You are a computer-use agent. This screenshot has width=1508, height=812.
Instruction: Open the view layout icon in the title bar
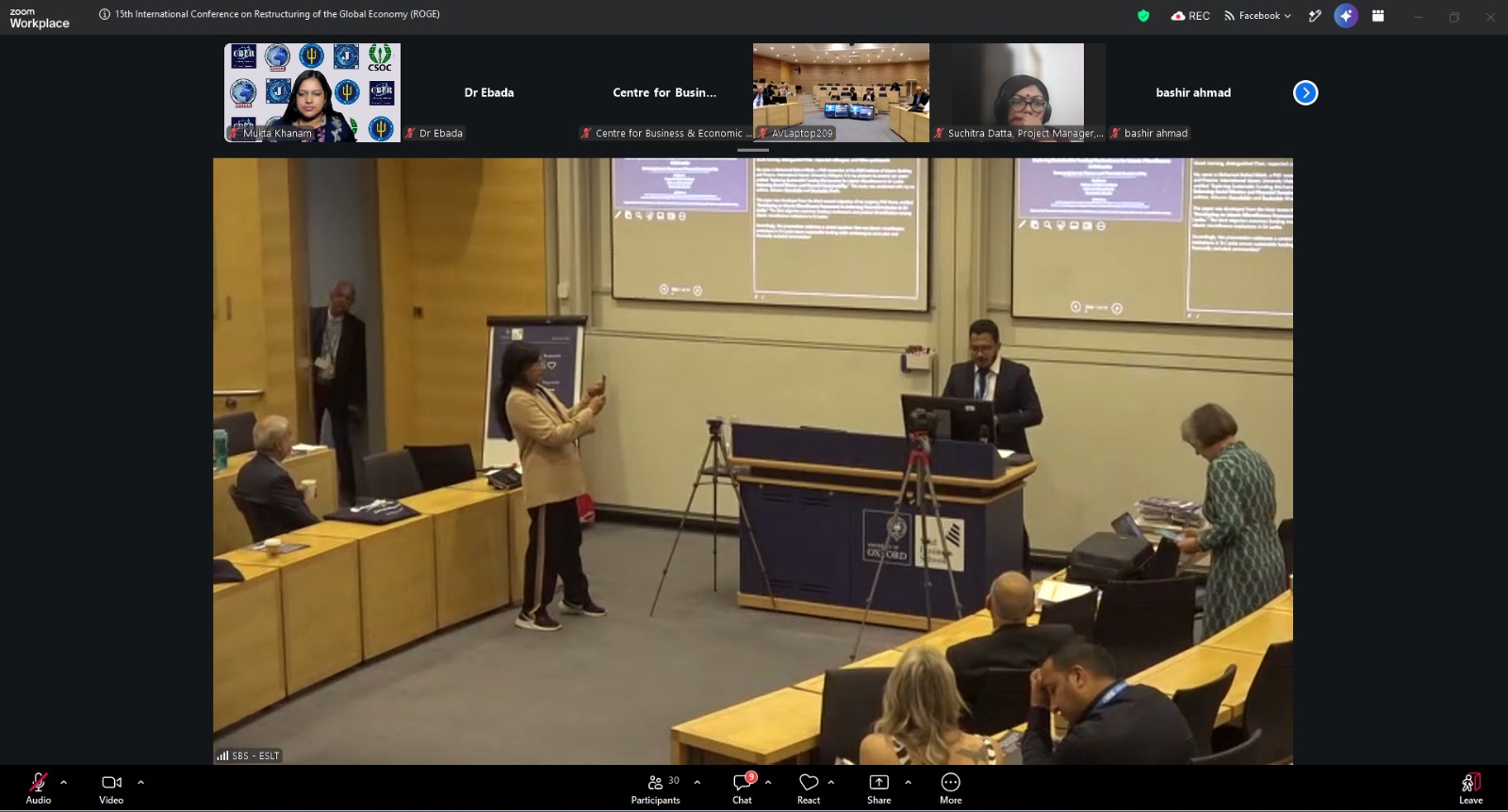tap(1378, 15)
